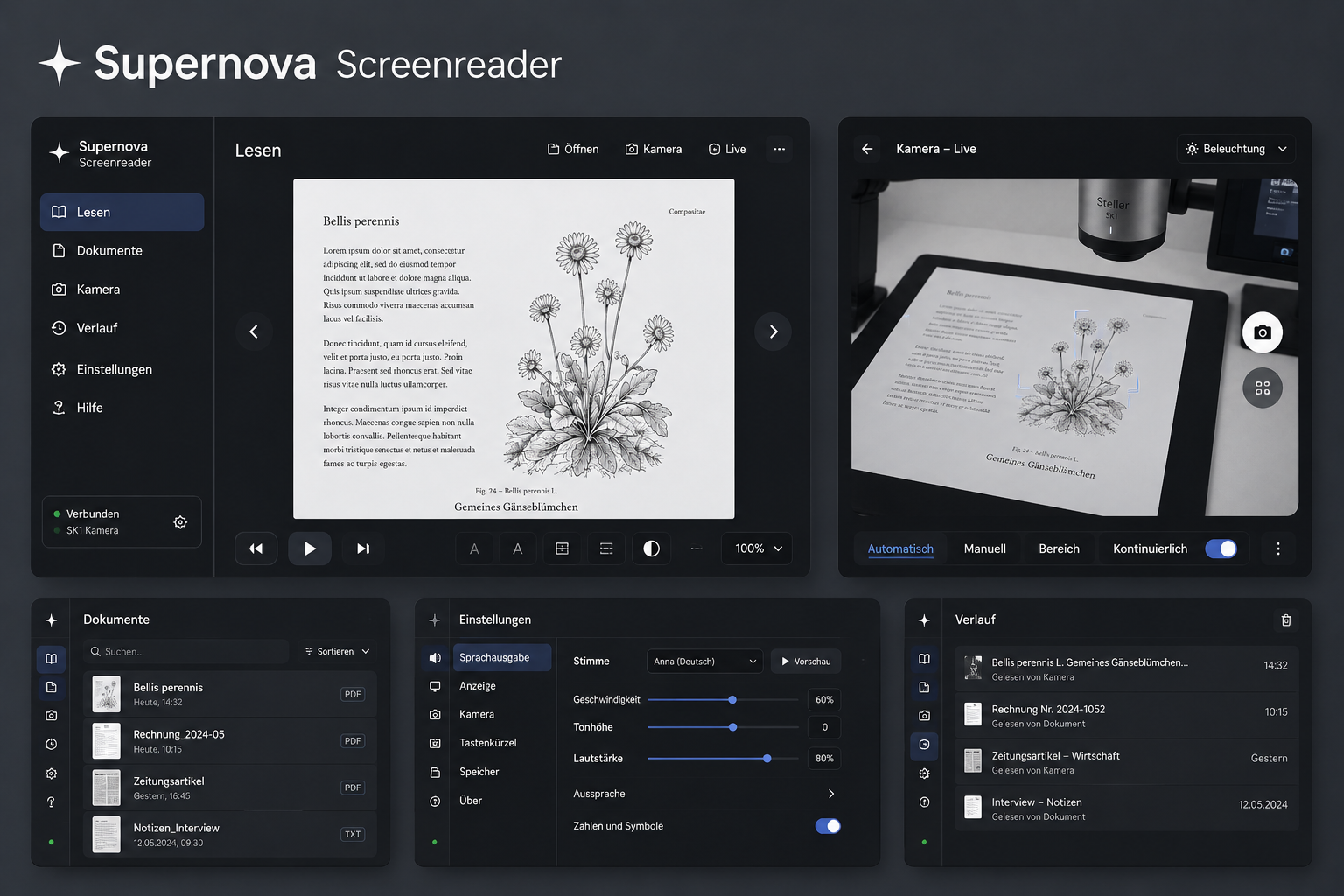Viewport: 1344px width, 896px height.
Task: Open camera panel overflow menu (three dots)
Action: point(1278,549)
